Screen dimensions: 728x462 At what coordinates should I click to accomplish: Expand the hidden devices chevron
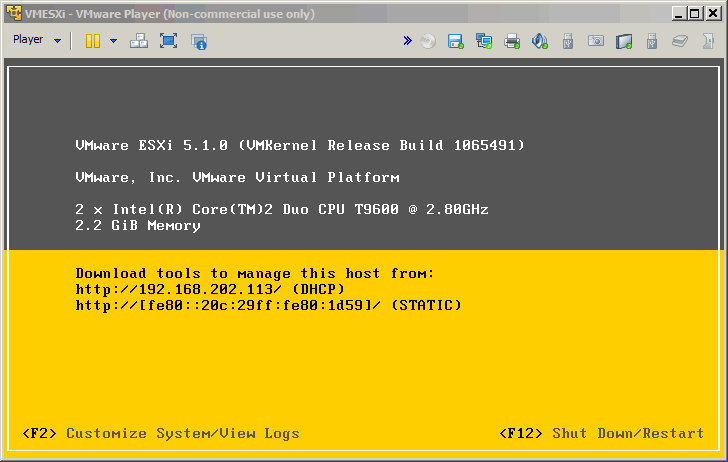(x=408, y=41)
